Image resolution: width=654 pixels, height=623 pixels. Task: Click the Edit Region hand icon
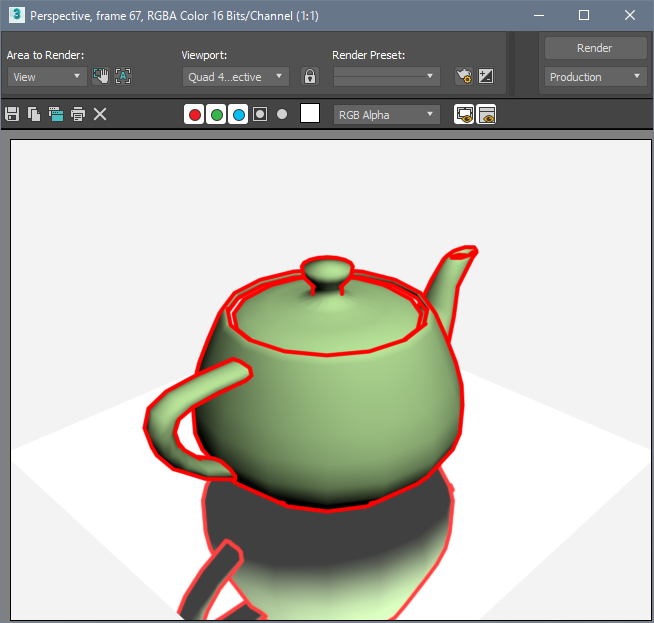pyautogui.click(x=101, y=76)
